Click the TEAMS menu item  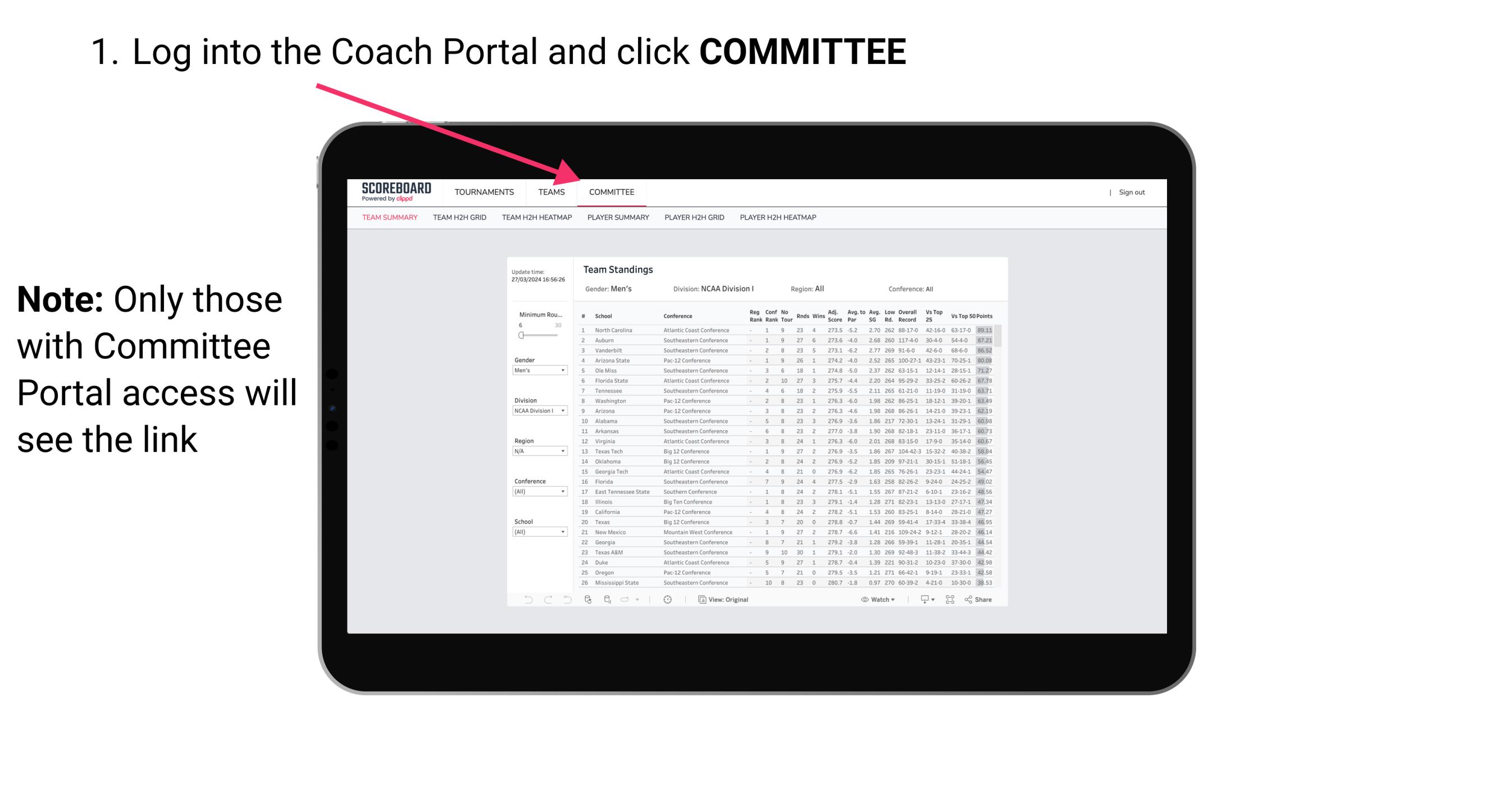coord(555,192)
